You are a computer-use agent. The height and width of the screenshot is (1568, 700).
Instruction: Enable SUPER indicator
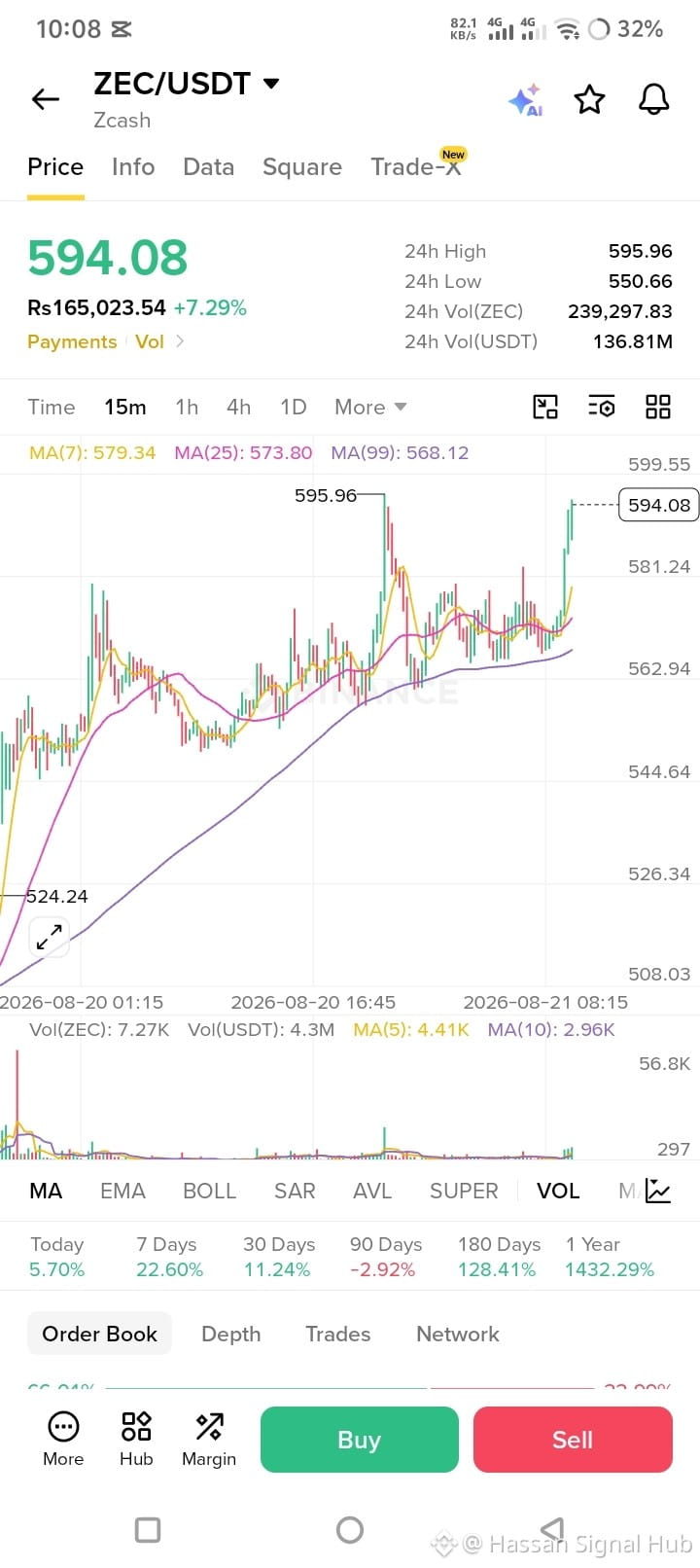464,1191
